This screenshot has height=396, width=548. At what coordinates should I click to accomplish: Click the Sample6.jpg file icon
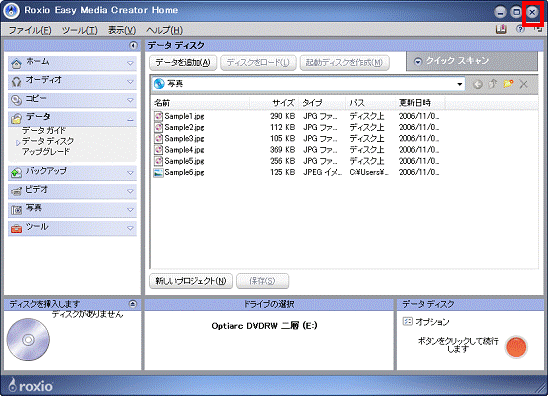pos(158,172)
